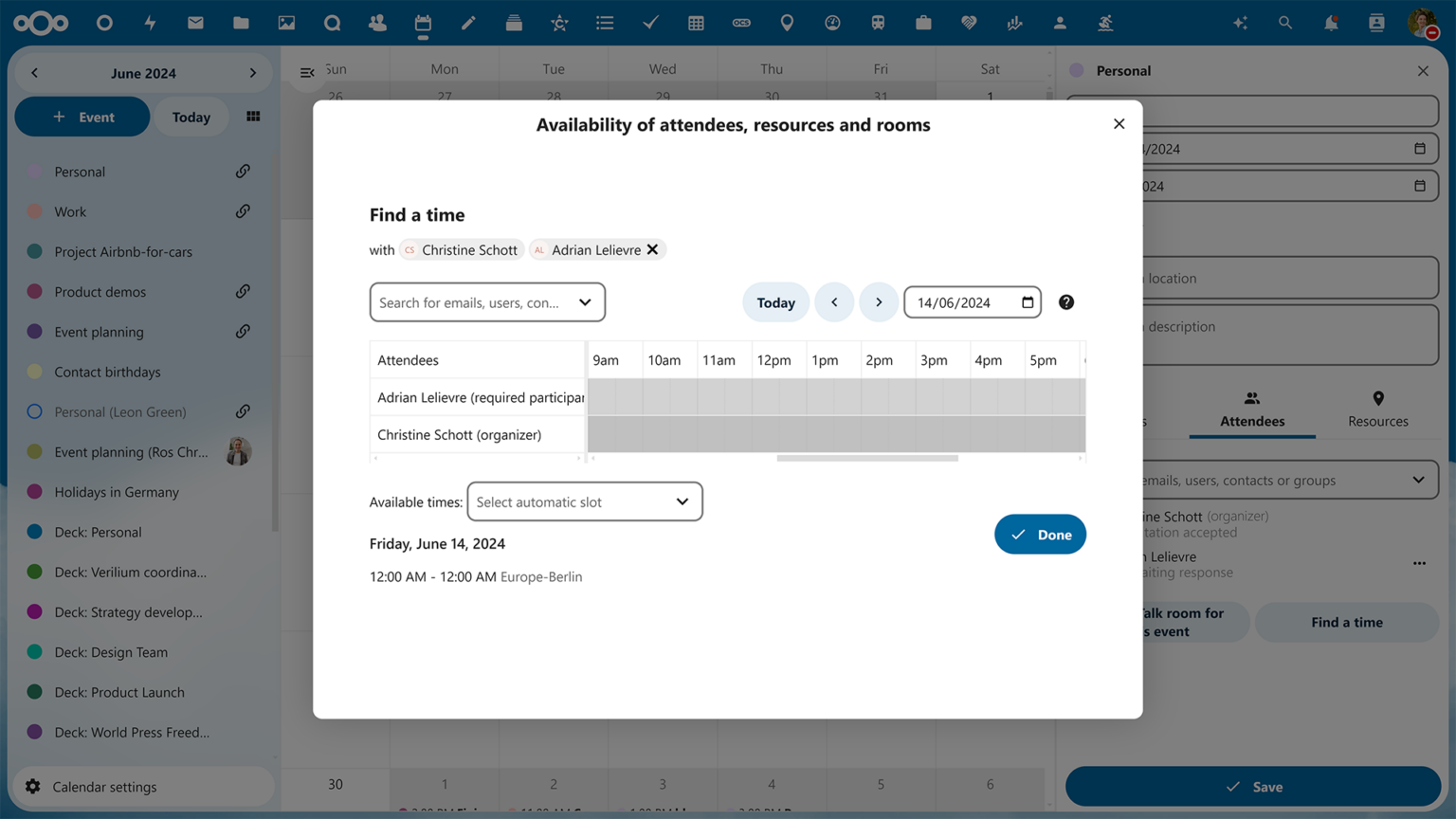Open the Activity app (lightning icon)
The image size is (1456, 819).
(x=150, y=22)
